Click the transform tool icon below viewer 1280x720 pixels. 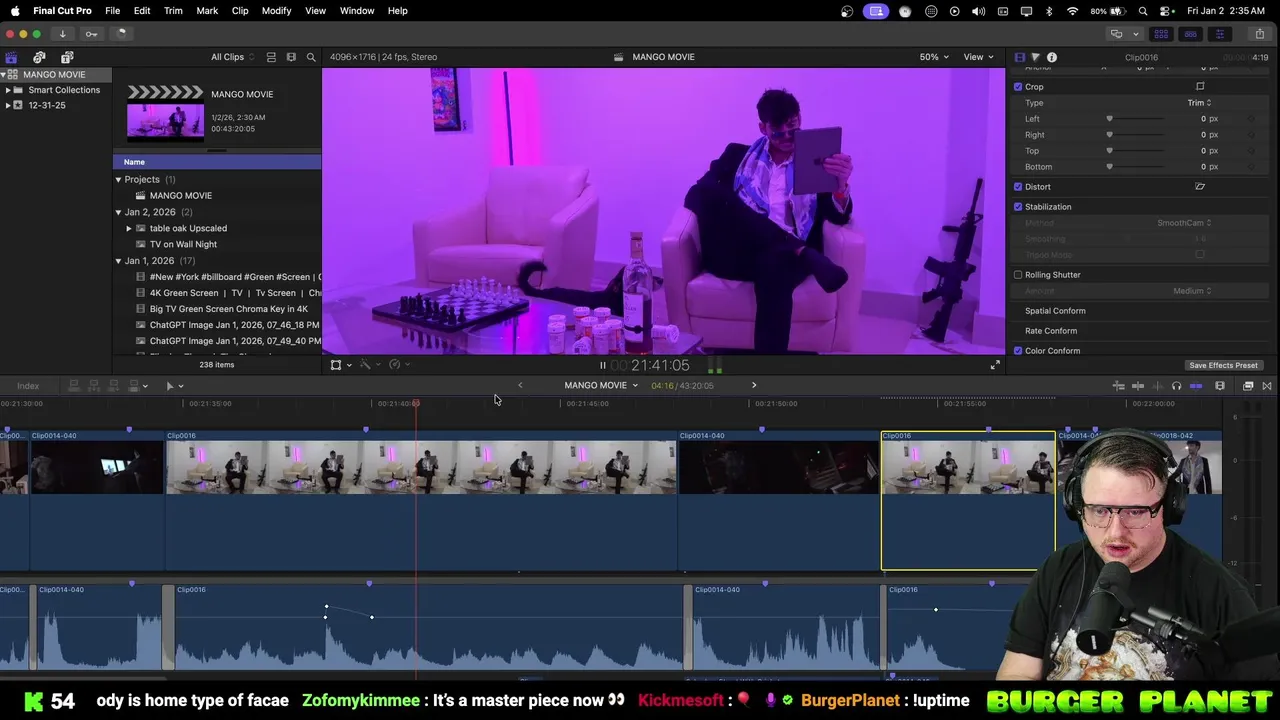[x=336, y=365]
